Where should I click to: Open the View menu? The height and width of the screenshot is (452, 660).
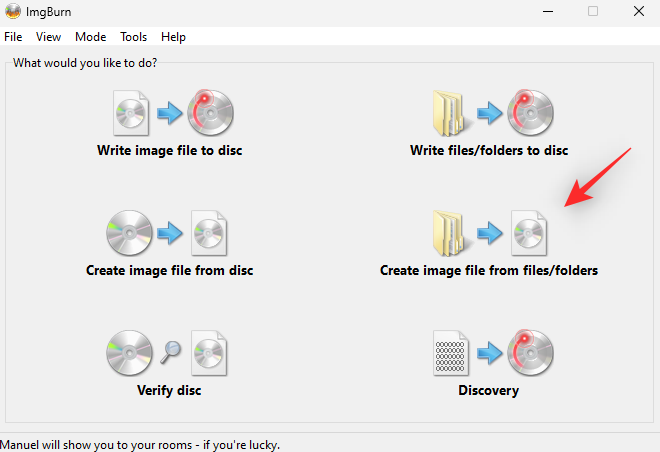[48, 37]
